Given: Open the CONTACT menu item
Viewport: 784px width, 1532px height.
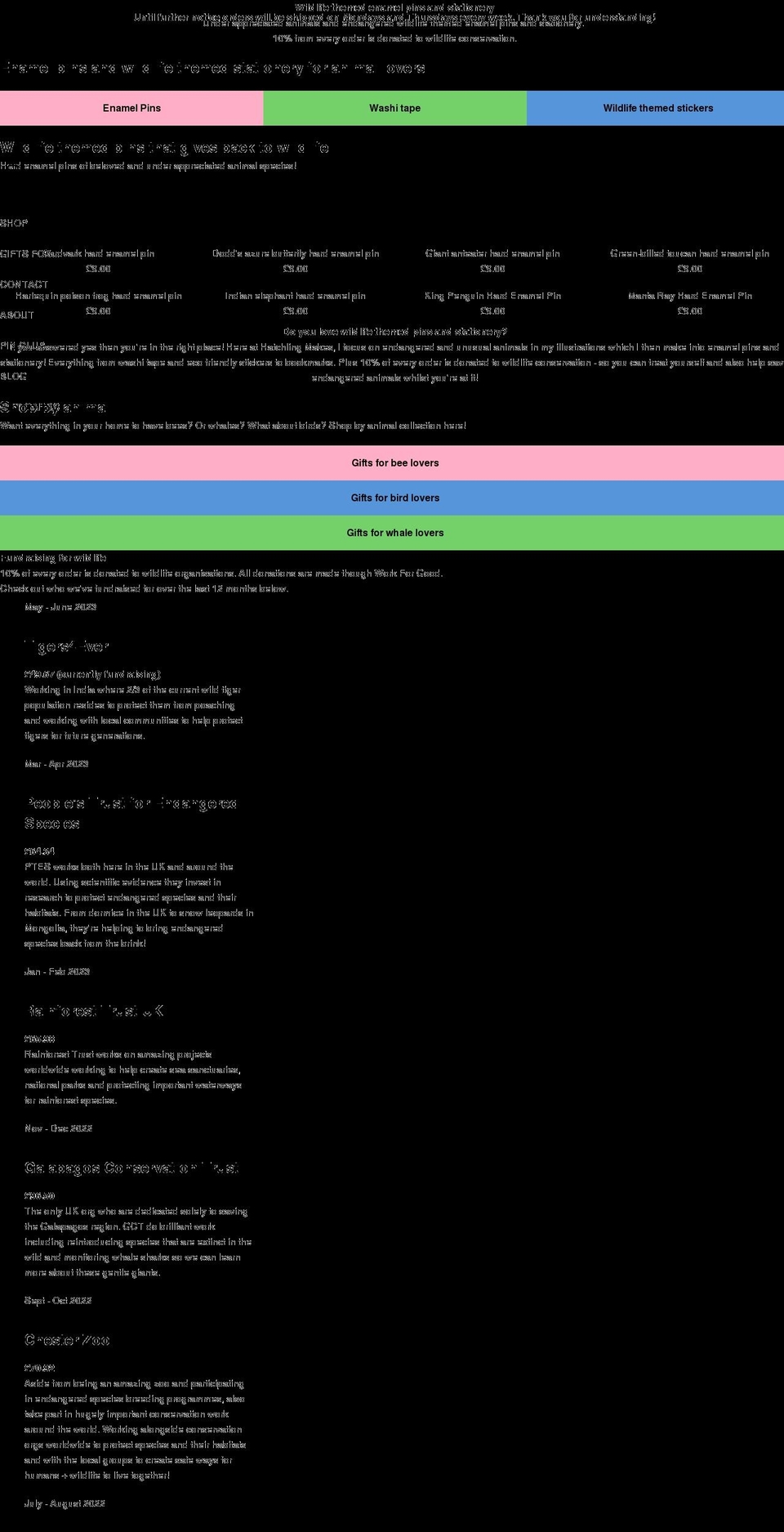Looking at the screenshot, I should 24,284.
